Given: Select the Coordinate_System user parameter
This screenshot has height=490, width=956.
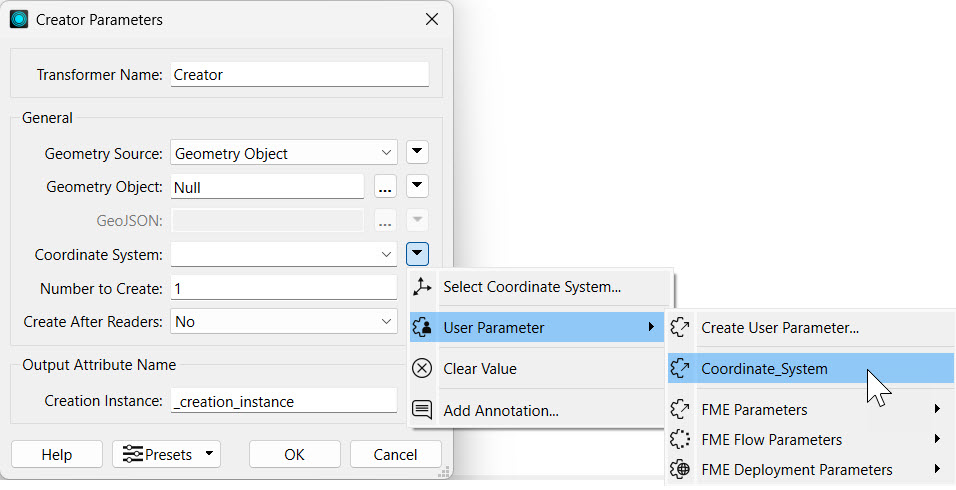Looking at the screenshot, I should (764, 369).
